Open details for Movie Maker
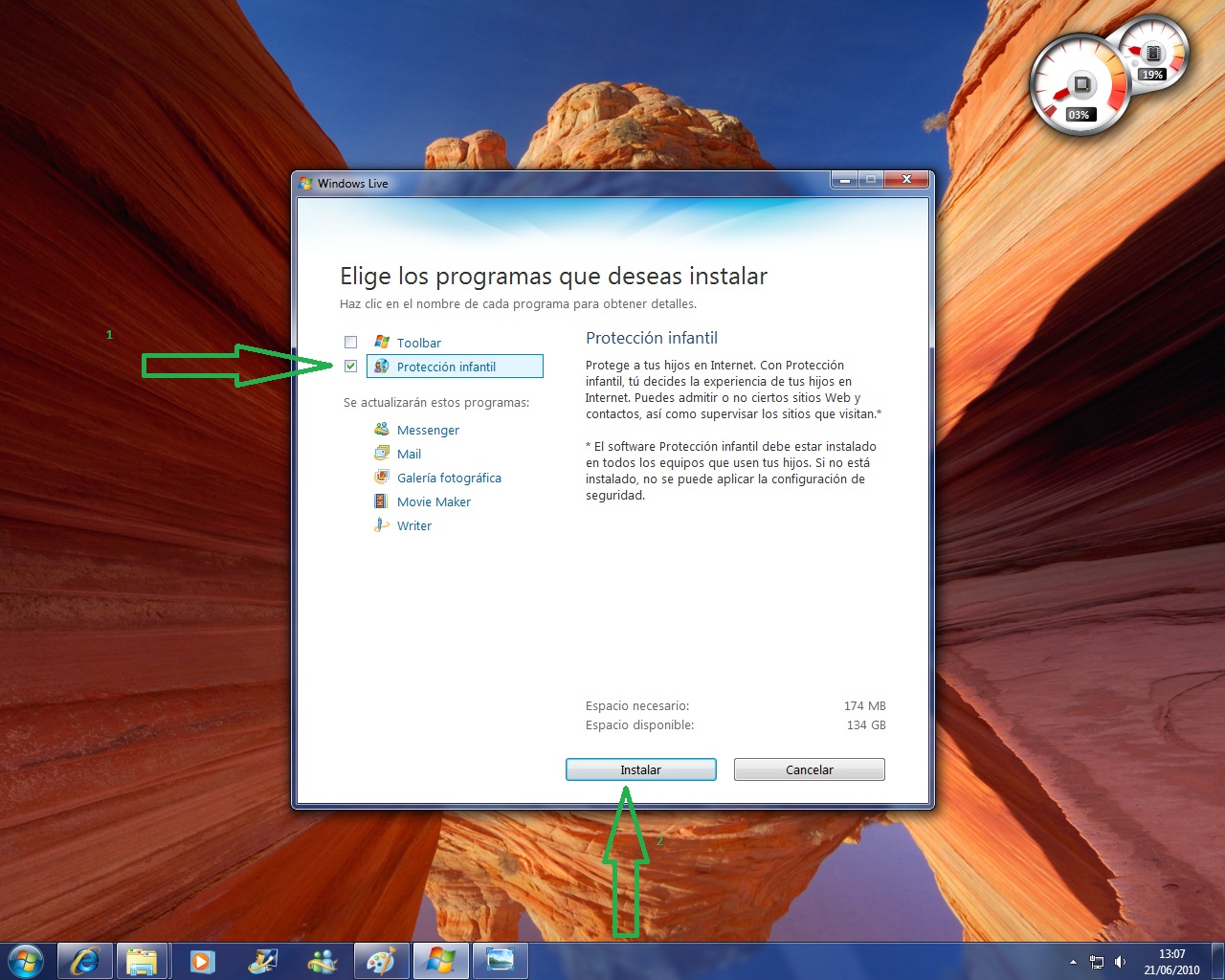Viewport: 1225px width, 980px height. click(434, 501)
